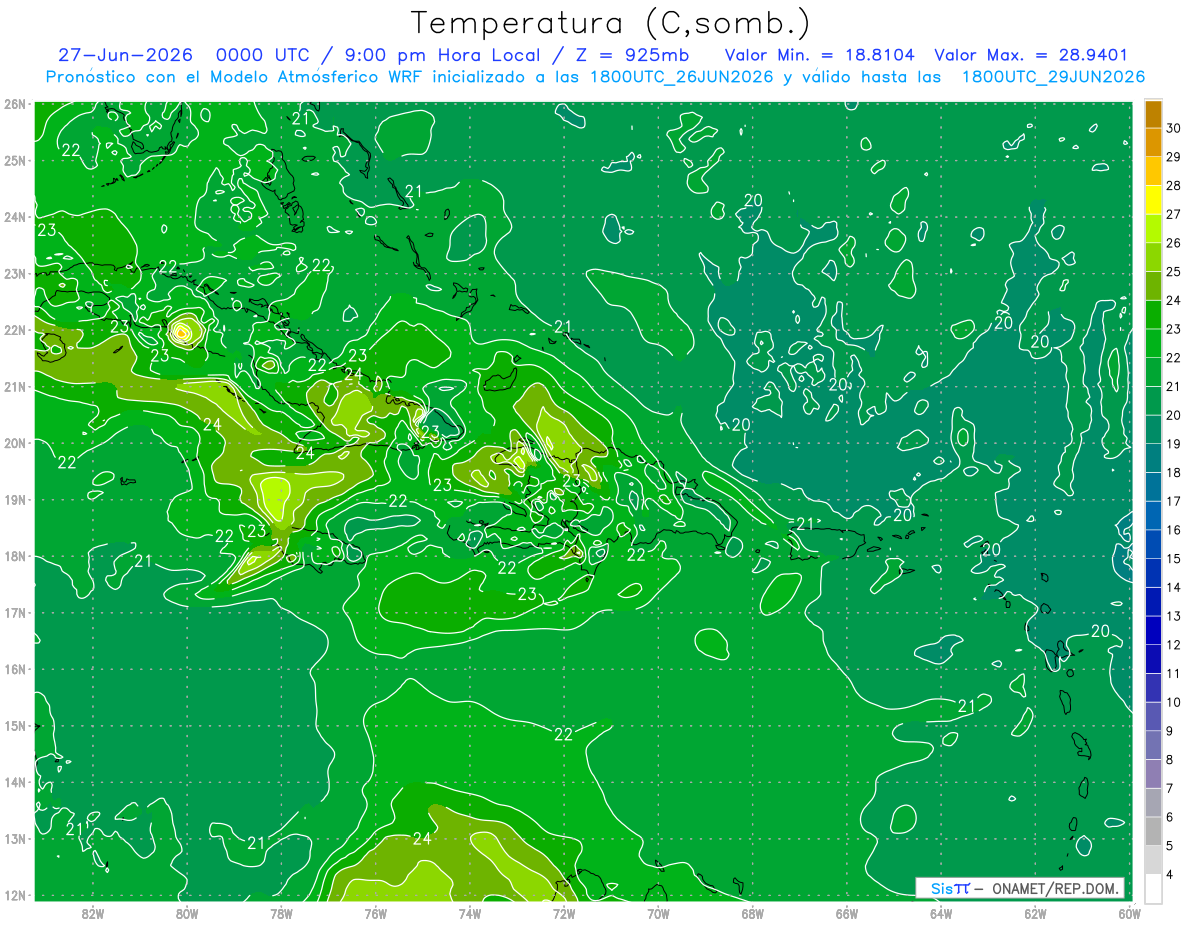Click the 18N latitude axis label

pos(15,556)
